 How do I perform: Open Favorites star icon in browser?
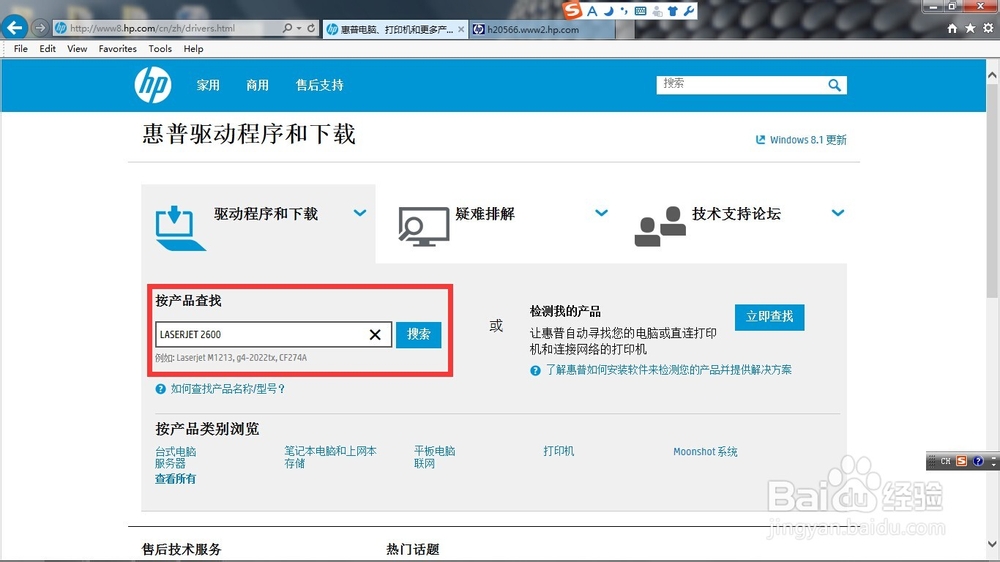[970, 28]
